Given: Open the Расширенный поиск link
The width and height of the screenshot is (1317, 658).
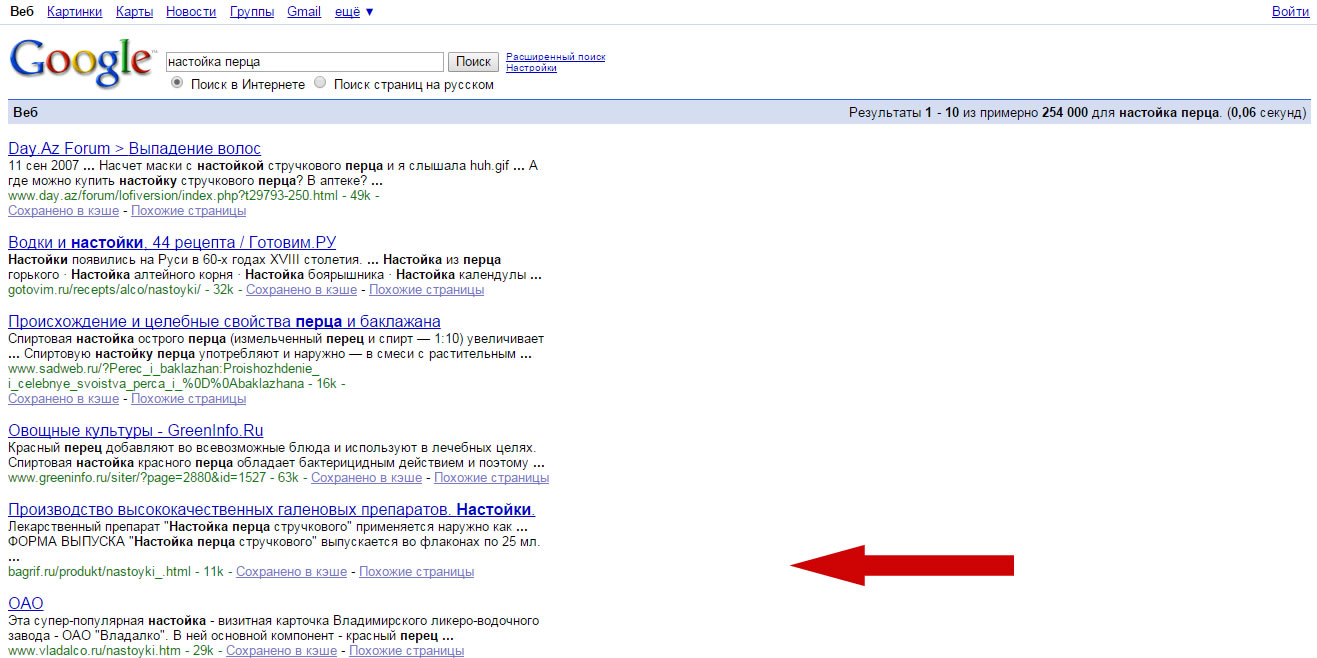Looking at the screenshot, I should pyautogui.click(x=555, y=57).
